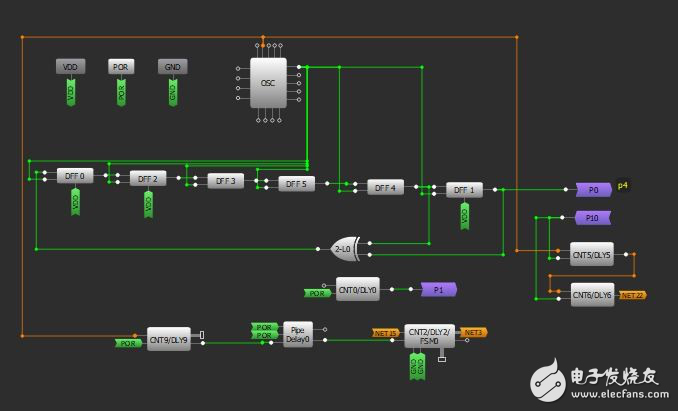The width and height of the screenshot is (678, 411).
Task: Select the gray POR block
Action: 121,66
